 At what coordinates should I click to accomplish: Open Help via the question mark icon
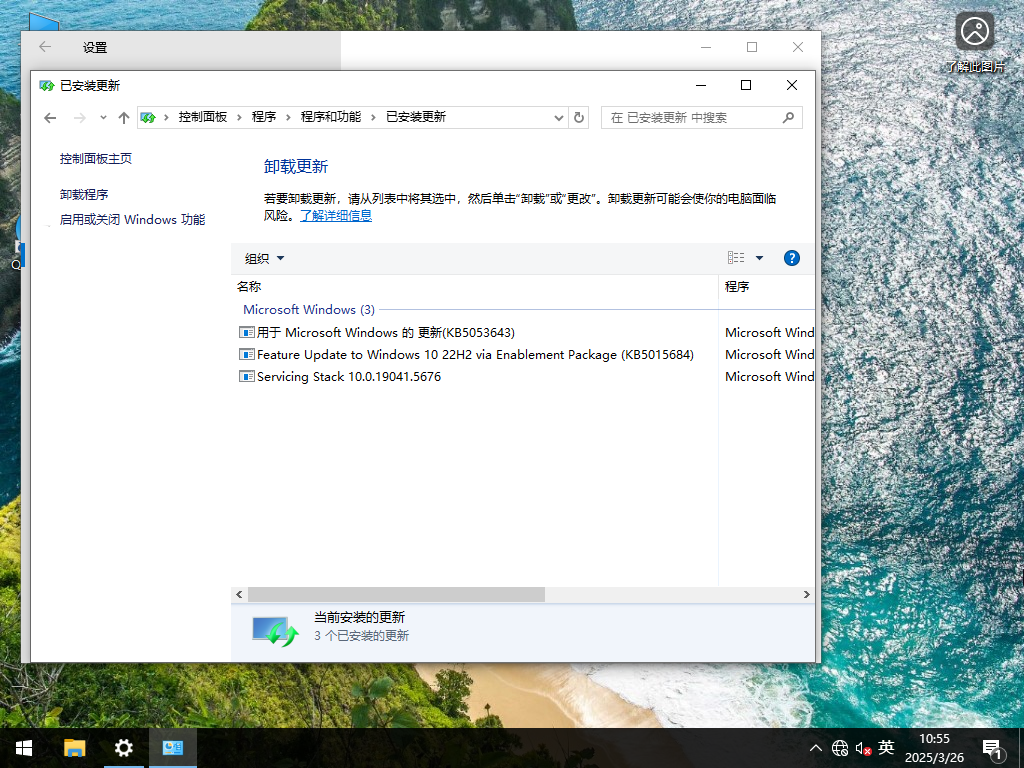tap(791, 258)
